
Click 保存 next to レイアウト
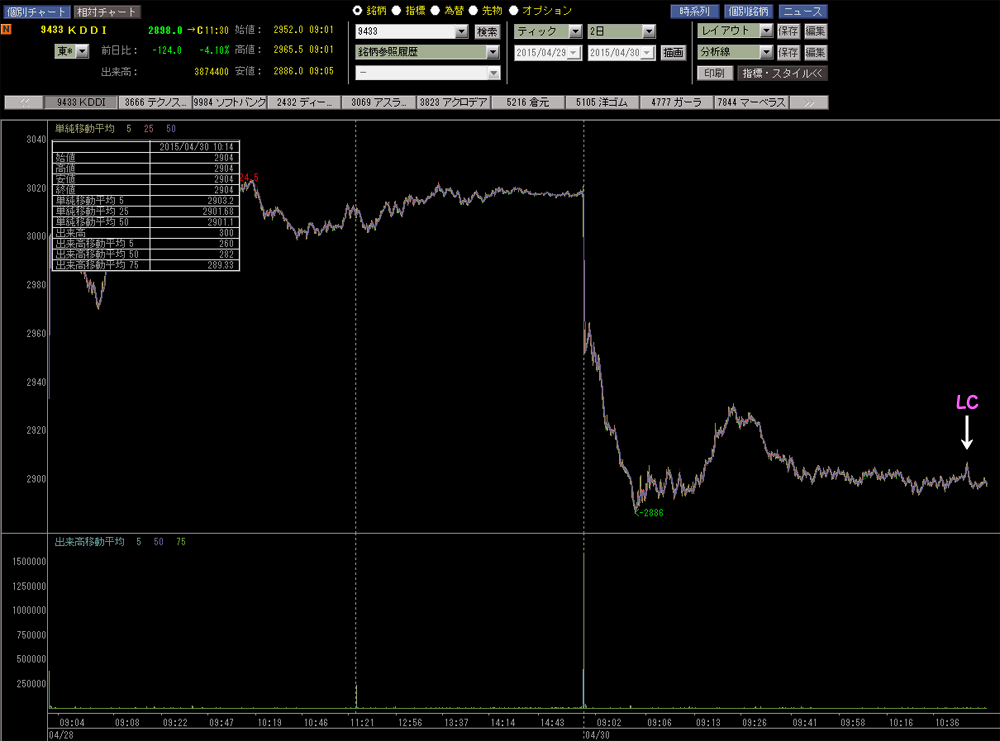(x=788, y=31)
